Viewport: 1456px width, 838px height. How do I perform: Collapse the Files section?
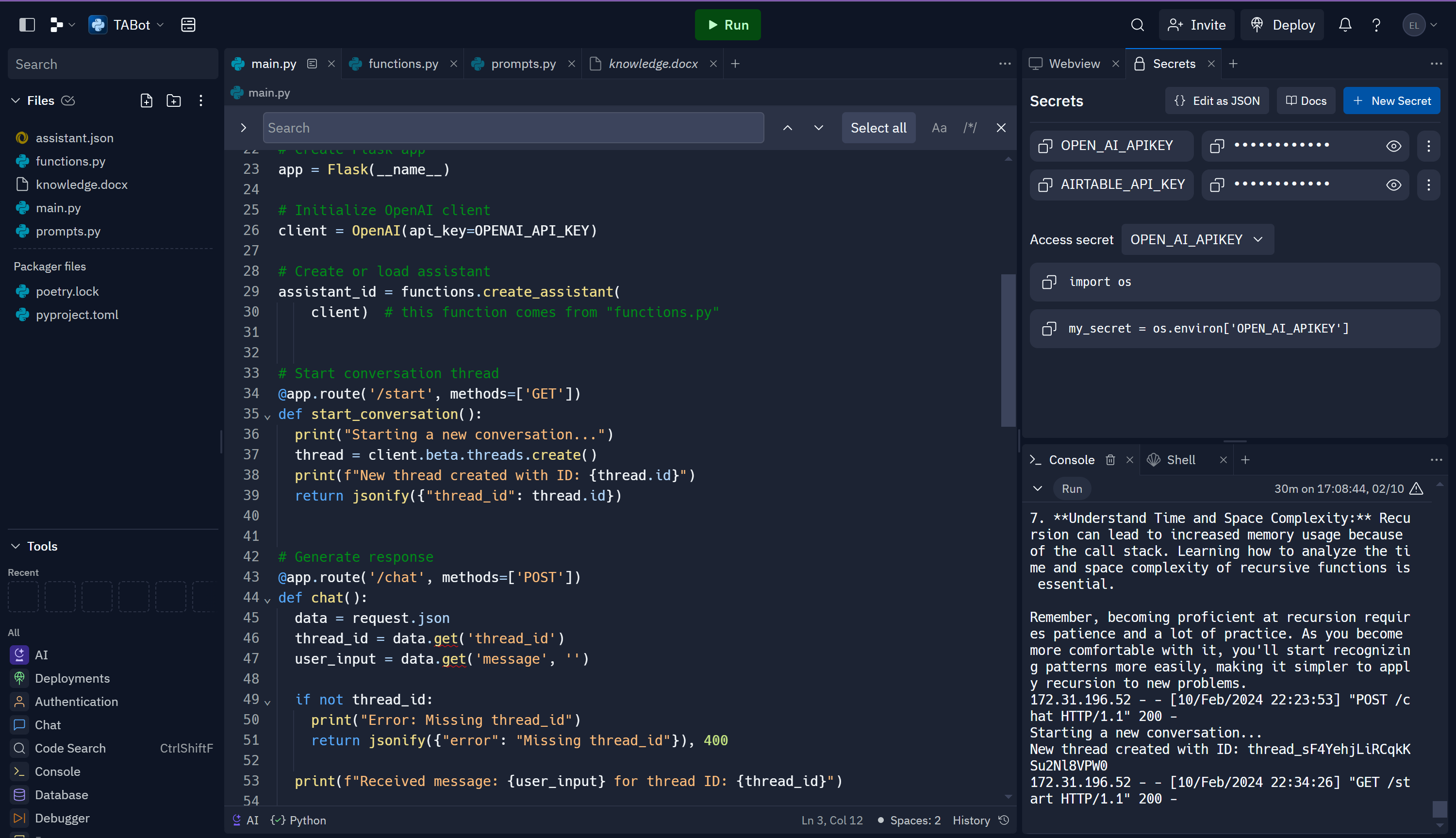[x=16, y=101]
